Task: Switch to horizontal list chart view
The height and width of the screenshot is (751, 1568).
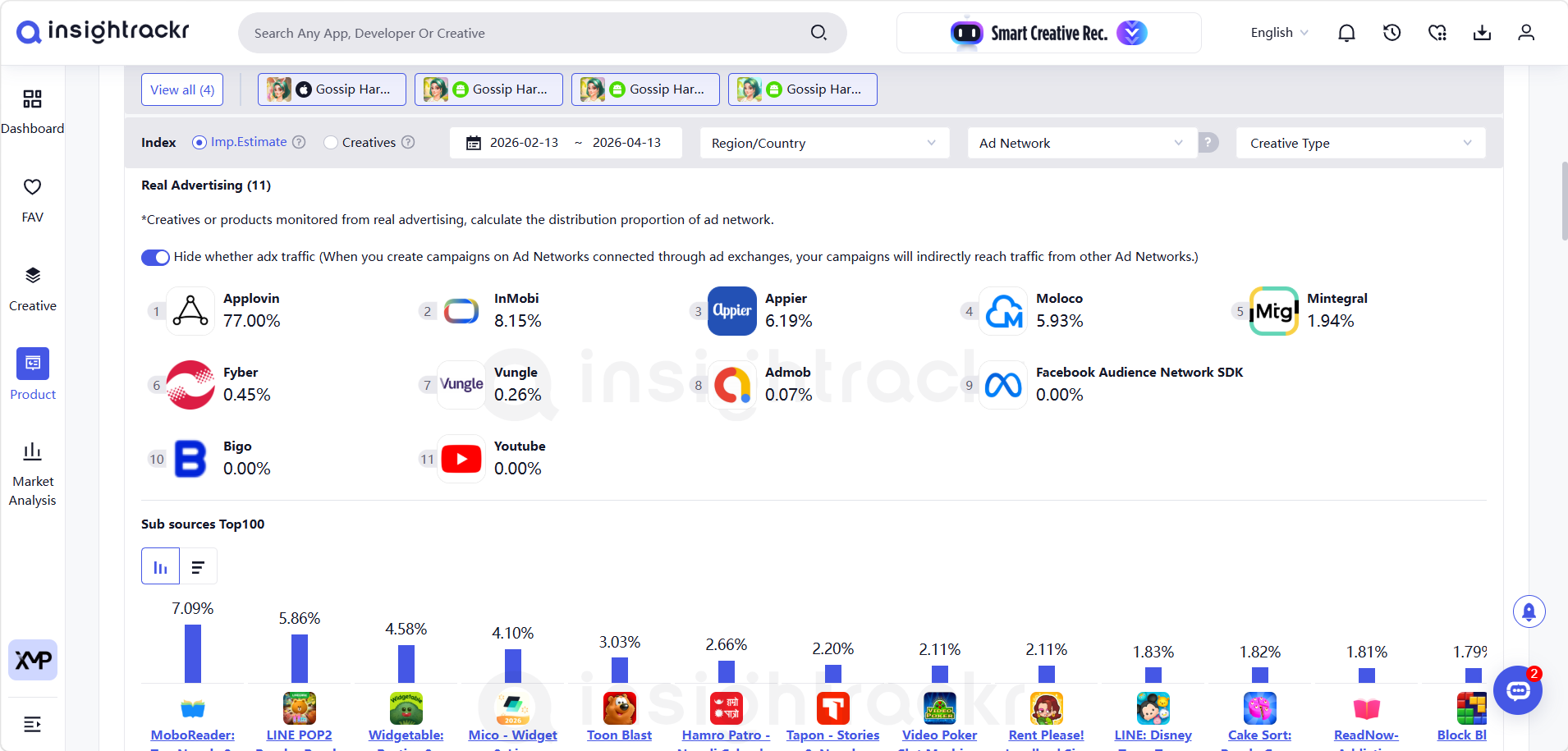Action: click(198, 566)
